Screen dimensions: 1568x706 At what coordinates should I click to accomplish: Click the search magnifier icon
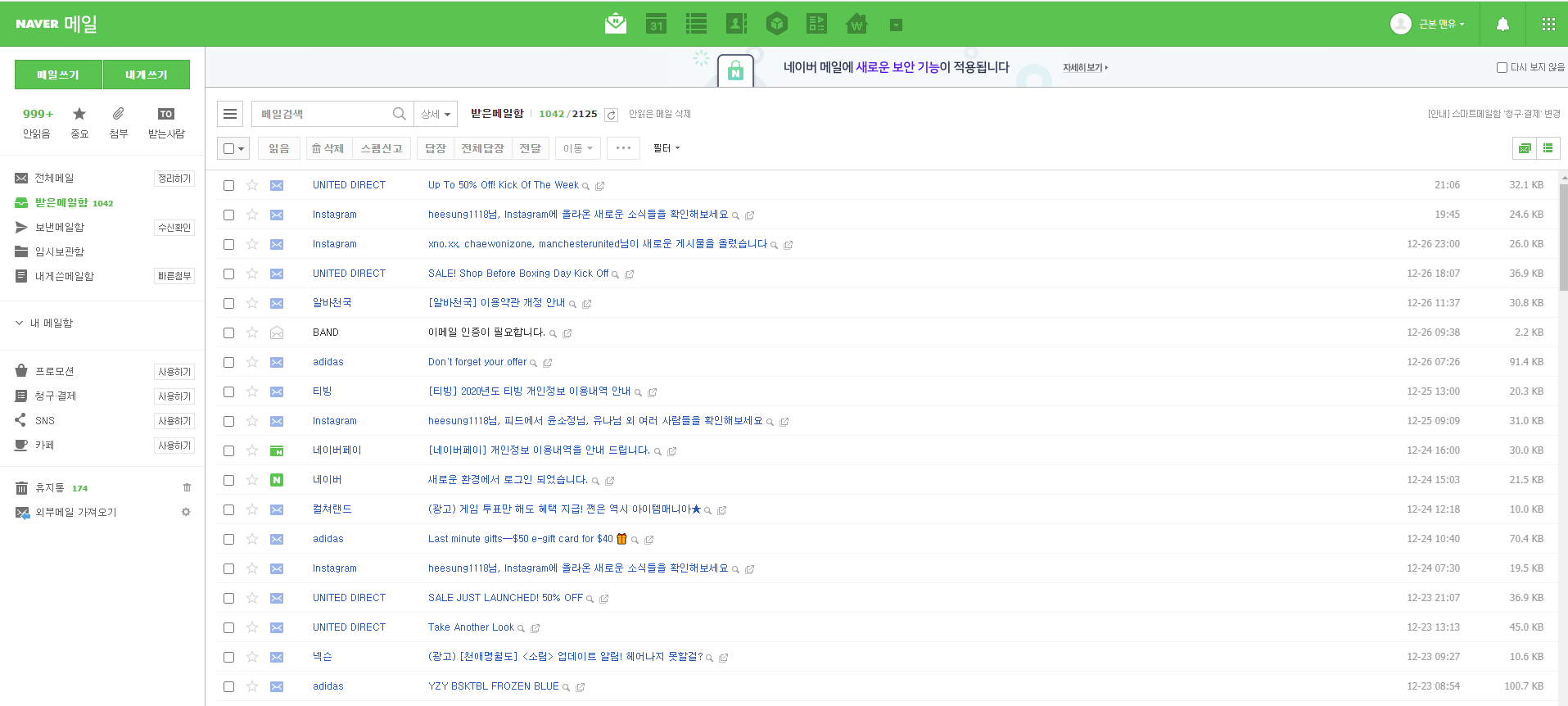(399, 114)
